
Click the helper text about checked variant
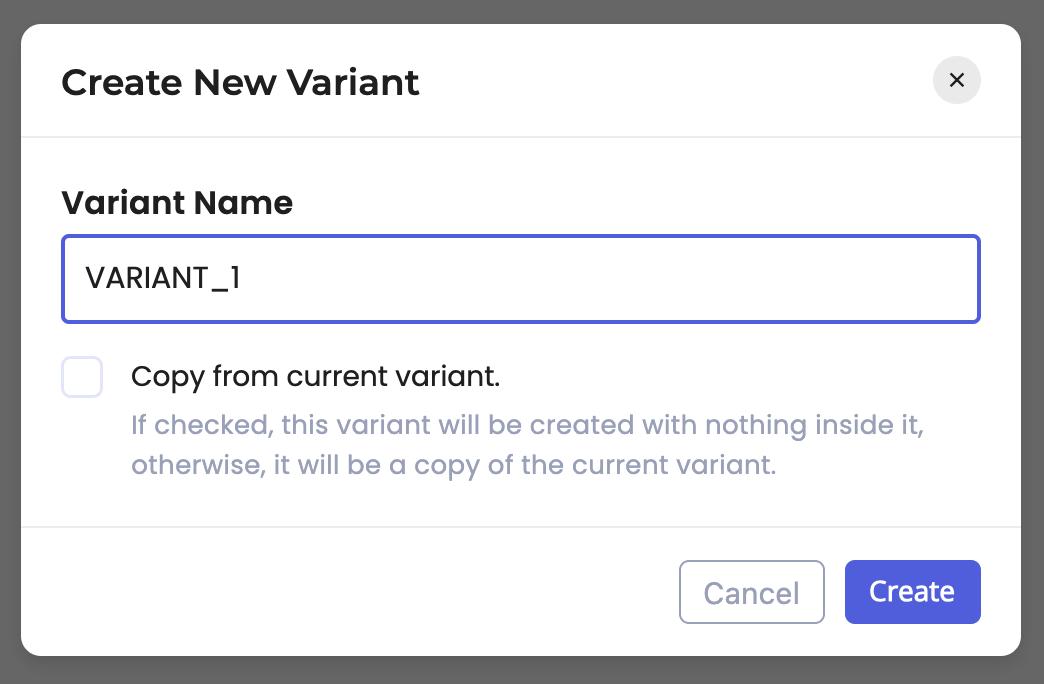[527, 445]
